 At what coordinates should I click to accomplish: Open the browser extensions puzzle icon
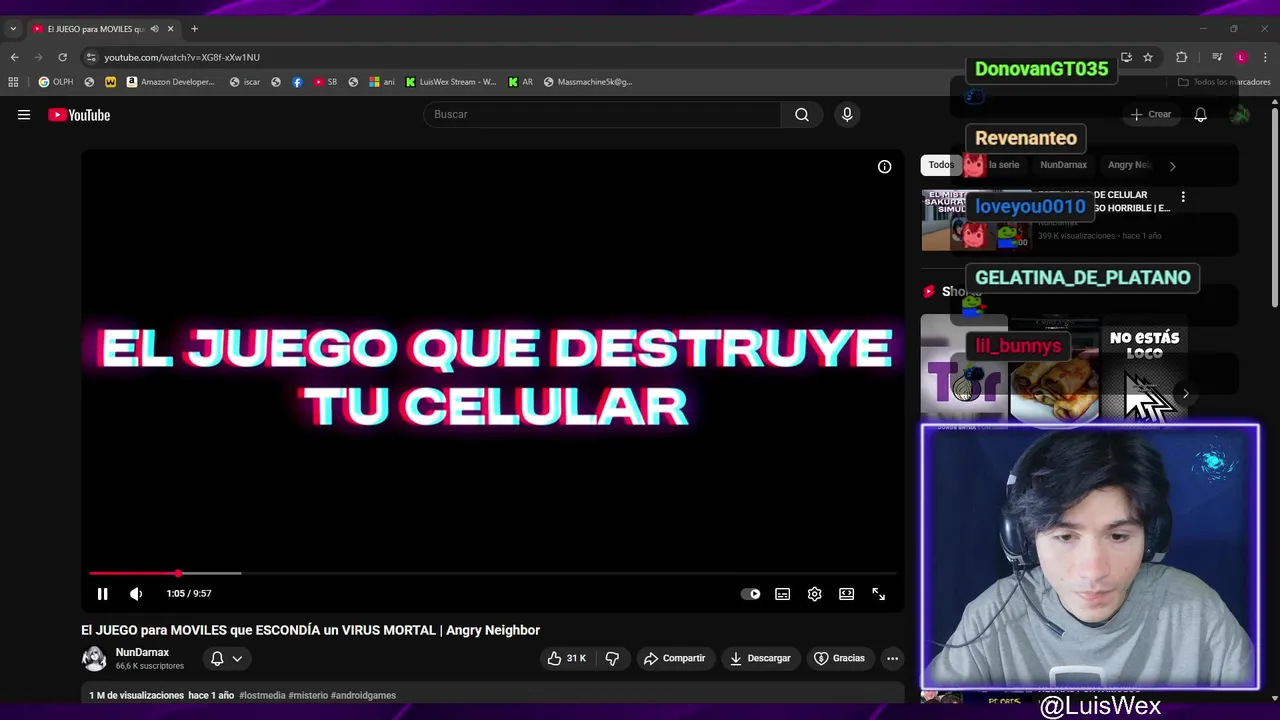[1181, 57]
